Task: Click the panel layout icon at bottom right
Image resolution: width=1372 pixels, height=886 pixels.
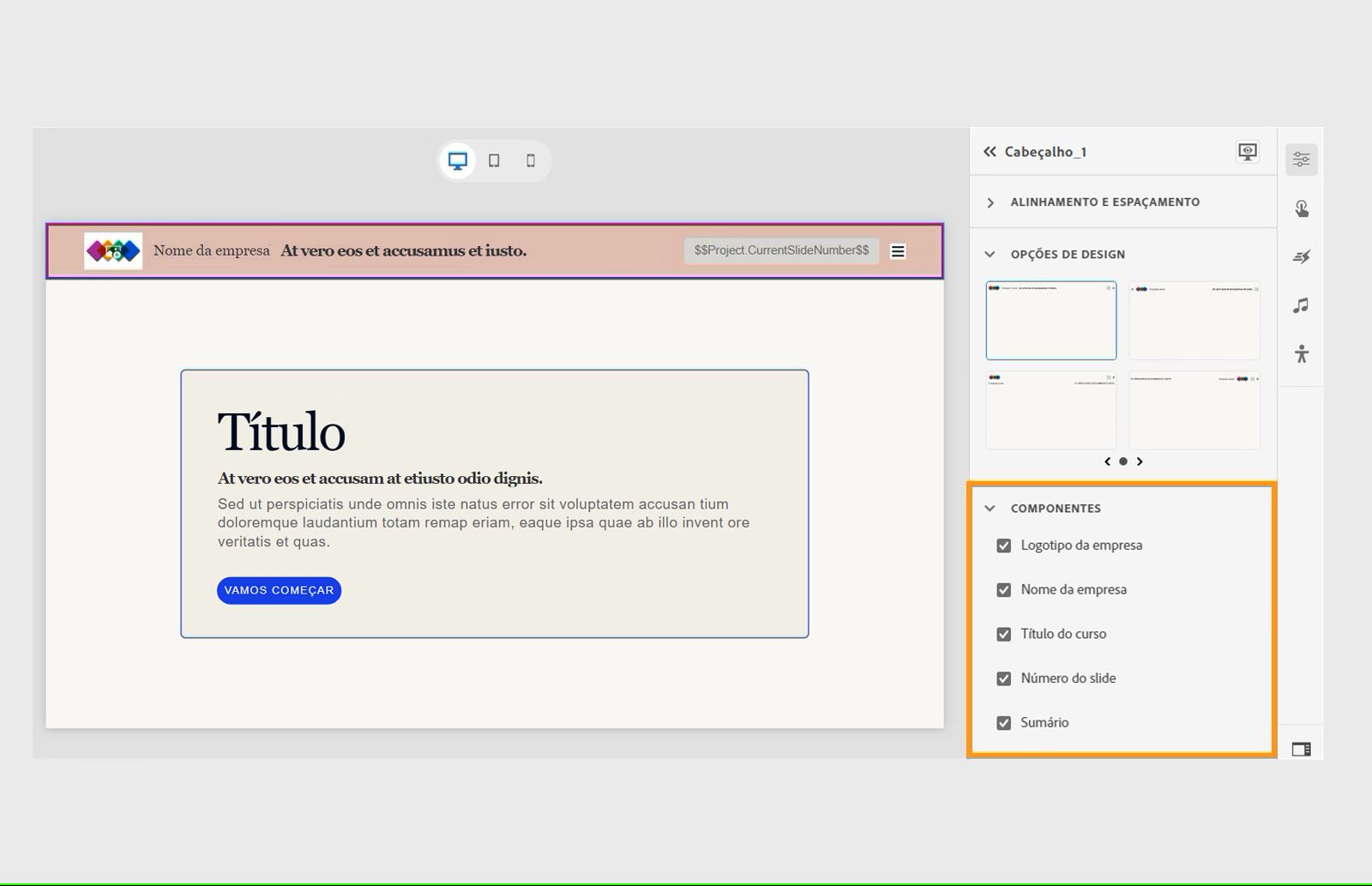Action: [x=1302, y=749]
